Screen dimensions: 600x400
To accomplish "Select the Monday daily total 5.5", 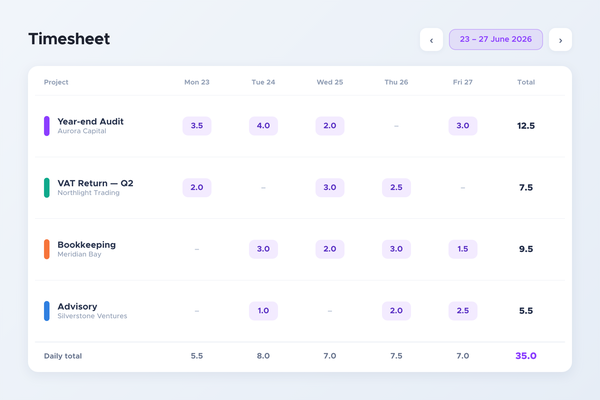I will (x=197, y=356).
